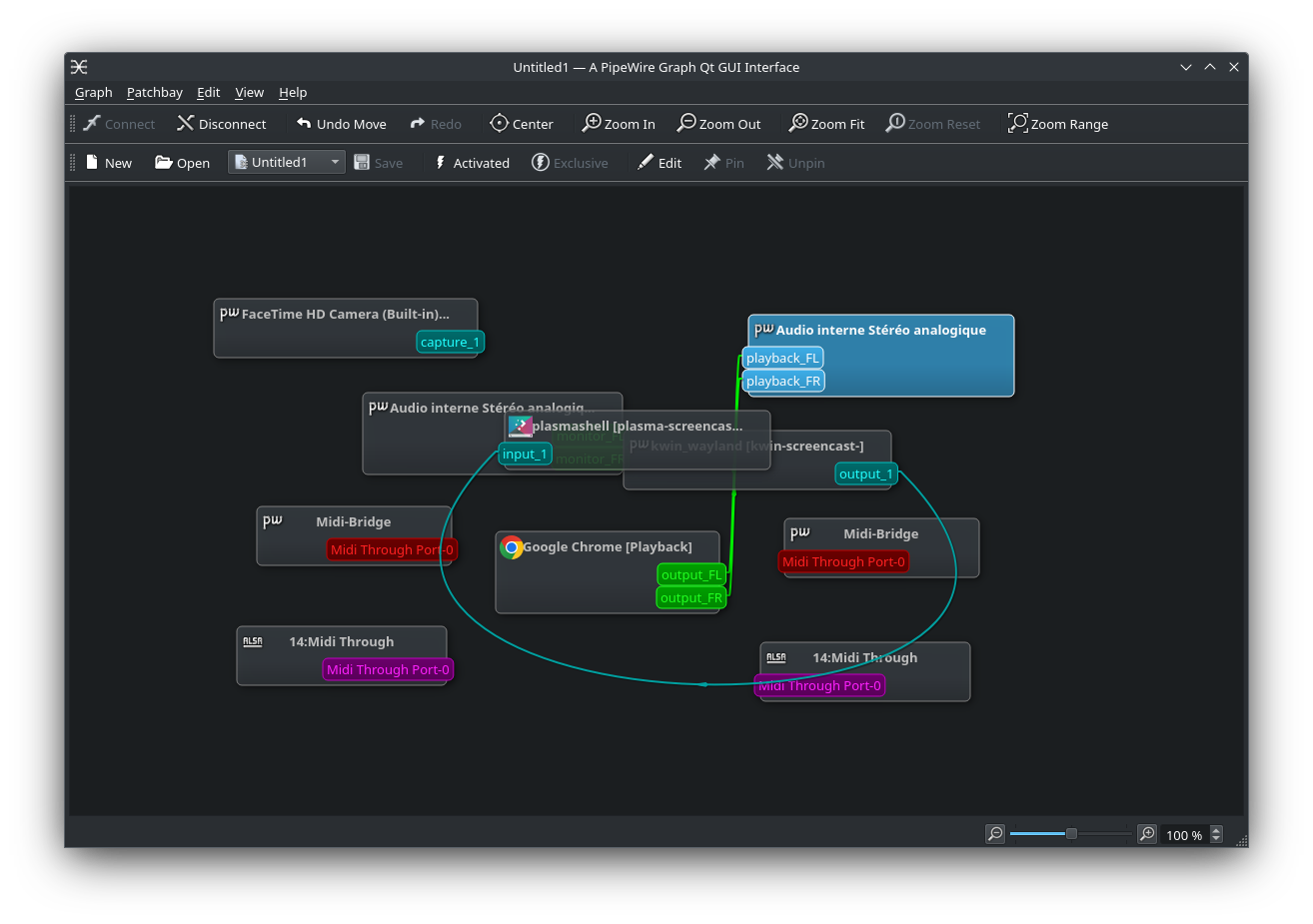Click the 100 % zoom value field
The height and width of the screenshot is (924, 1313).
point(1184,835)
